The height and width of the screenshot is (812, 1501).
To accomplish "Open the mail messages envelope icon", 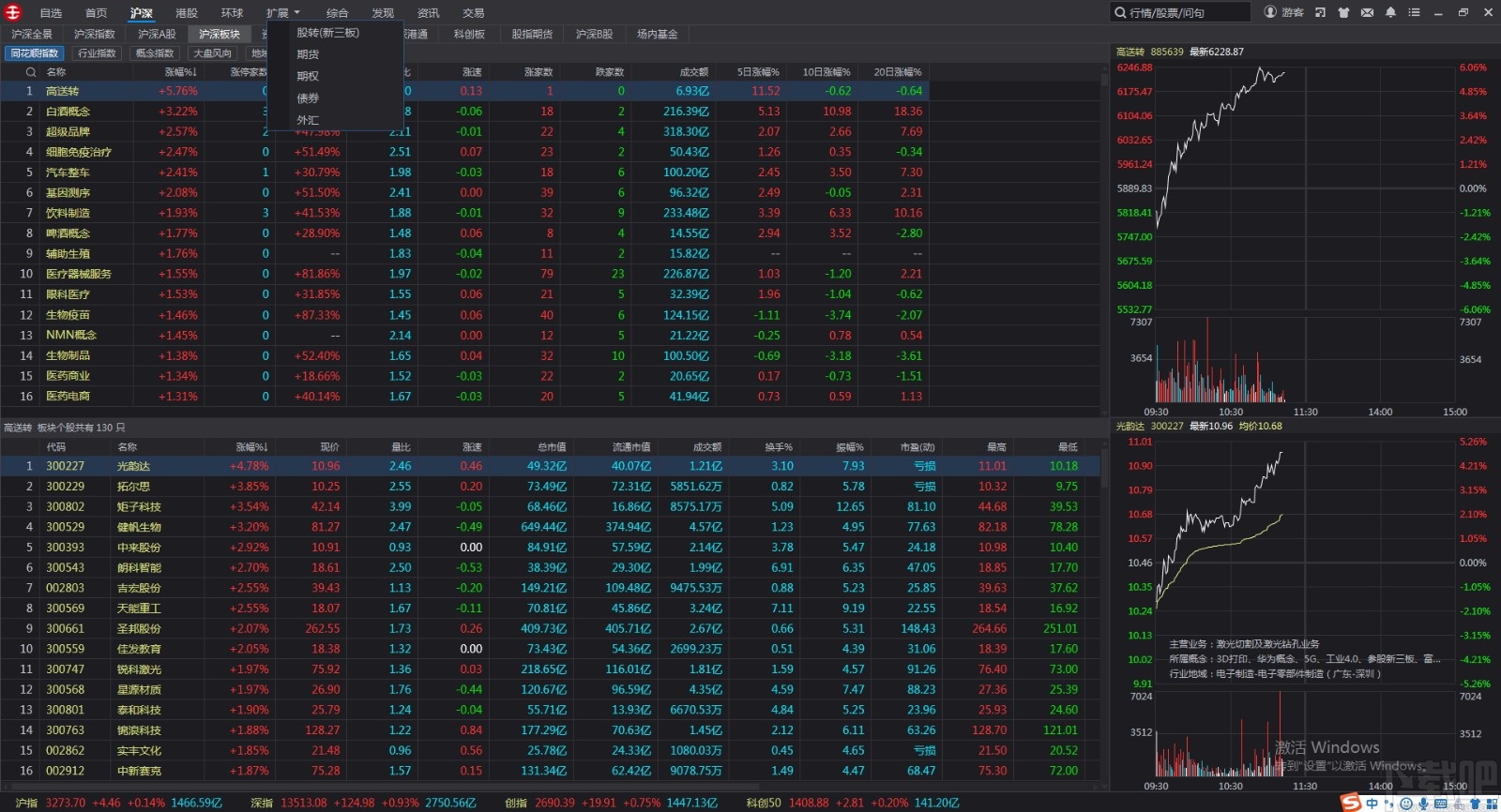I will tap(1367, 12).
